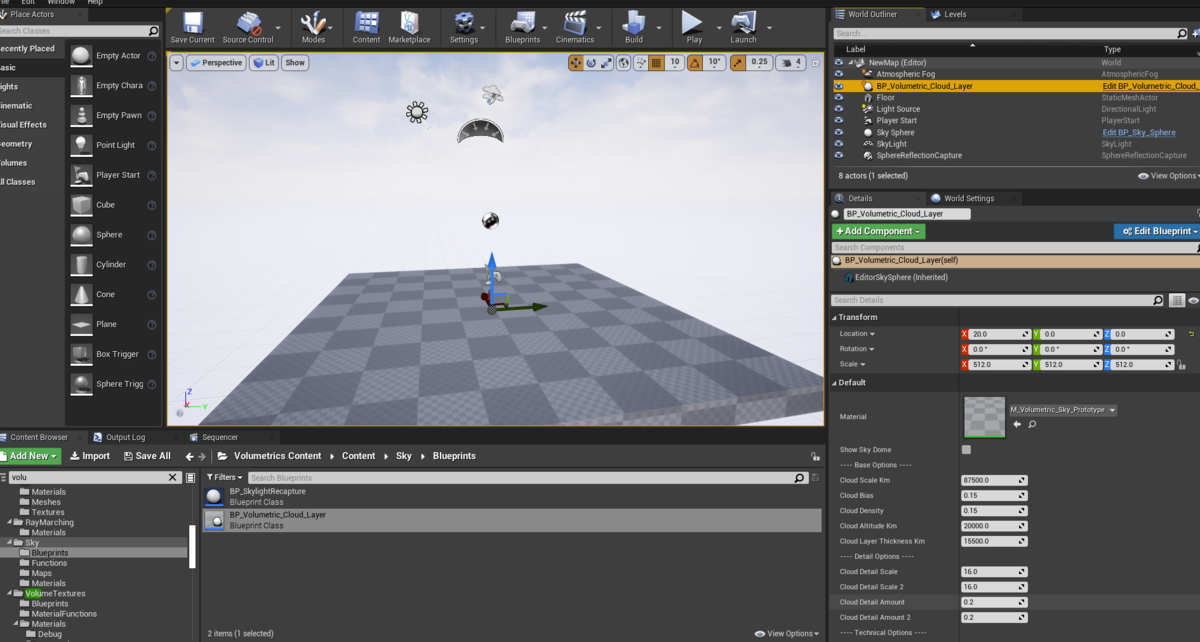Open the viewport Show menu
Viewport: 1200px width, 642px height.
tap(295, 63)
